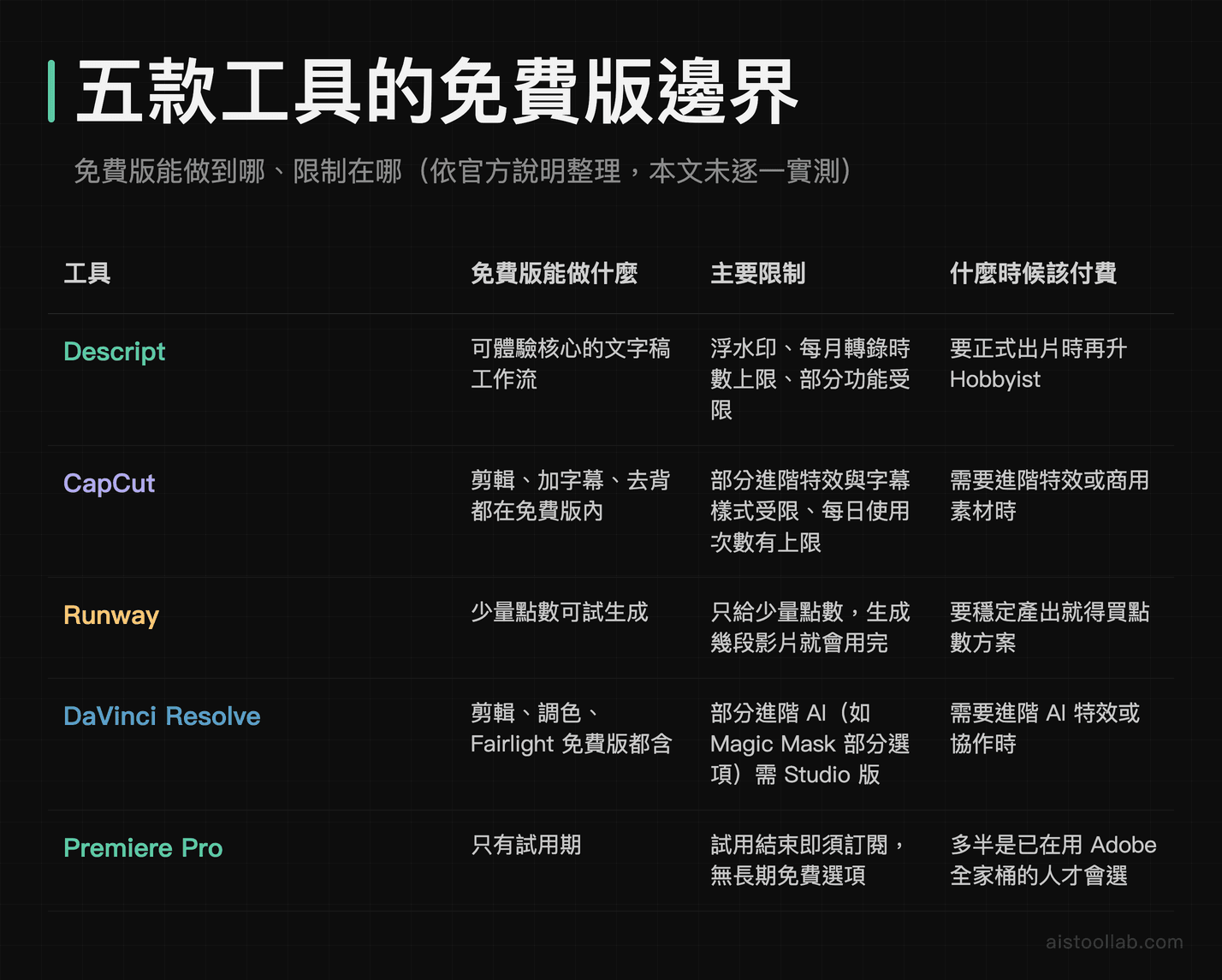Click the cell 浮水印、每月轉錄時數上限
Screen dimensions: 1222x980
tap(810, 379)
